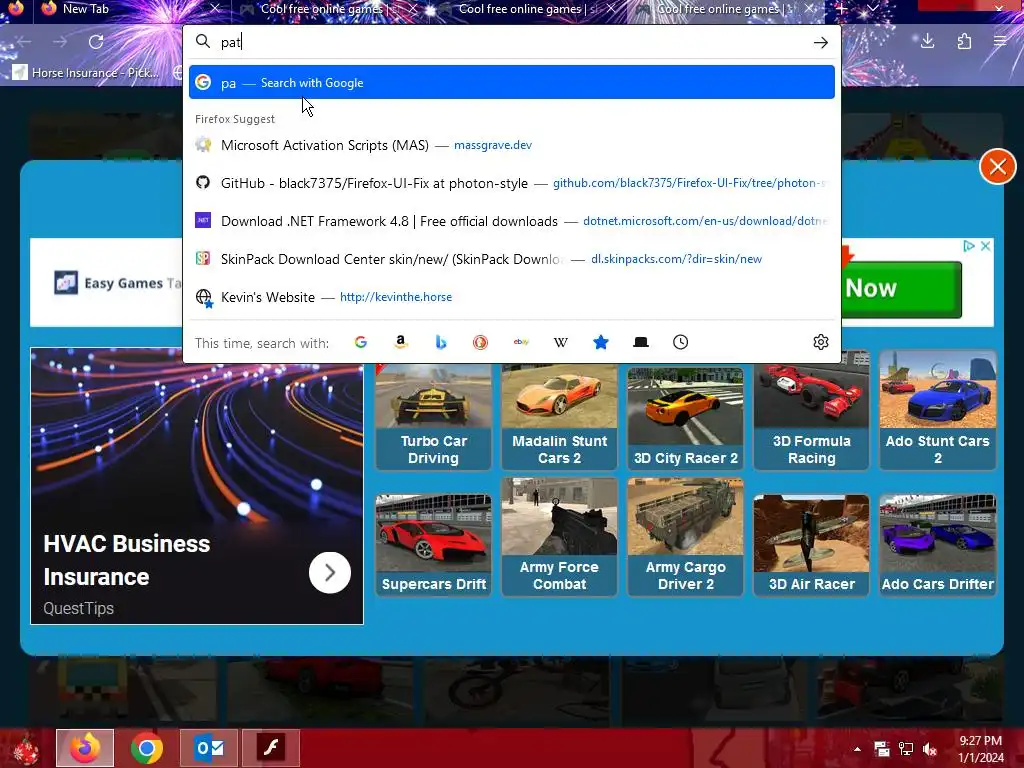This screenshot has width=1024, height=768.
Task: Open AdChoices info icon on banner
Action: coord(969,246)
